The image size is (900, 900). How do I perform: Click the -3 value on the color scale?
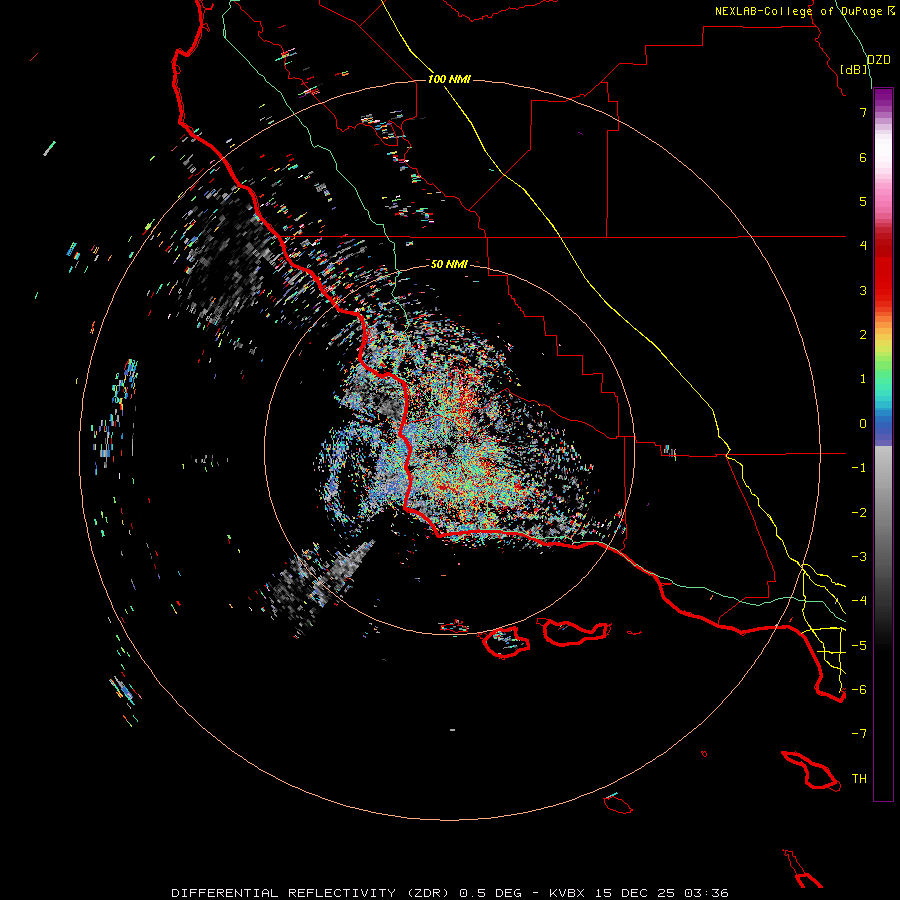pos(859,557)
